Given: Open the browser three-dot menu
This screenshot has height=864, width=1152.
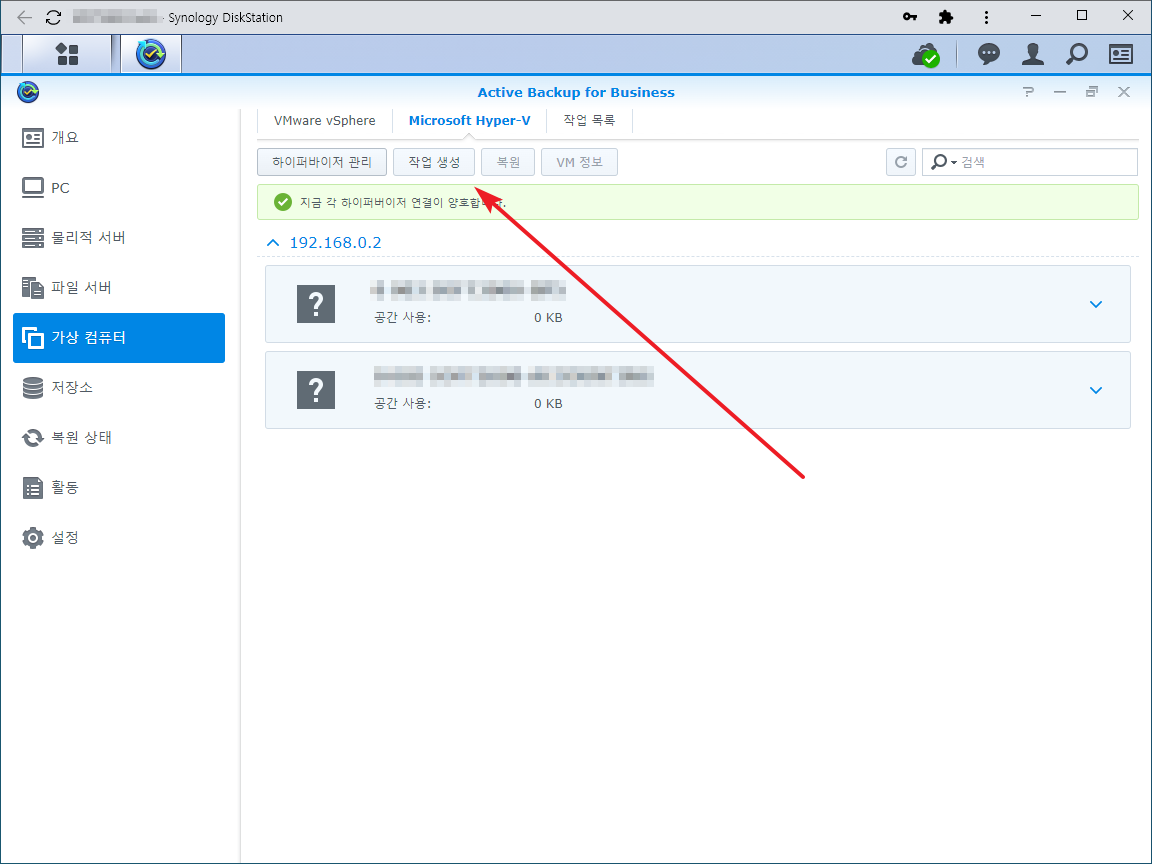Looking at the screenshot, I should [986, 17].
